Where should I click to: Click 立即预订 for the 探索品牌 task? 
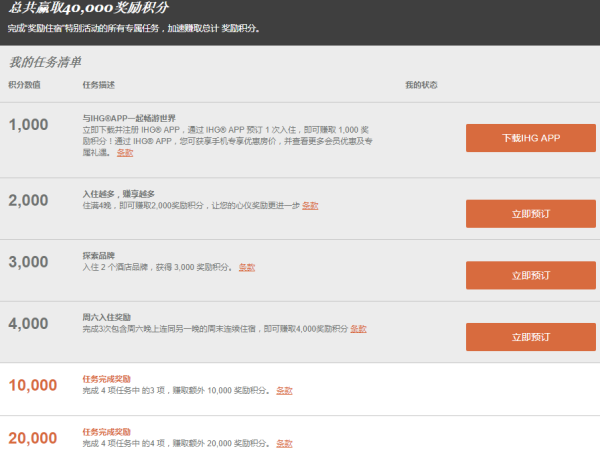pyautogui.click(x=531, y=275)
